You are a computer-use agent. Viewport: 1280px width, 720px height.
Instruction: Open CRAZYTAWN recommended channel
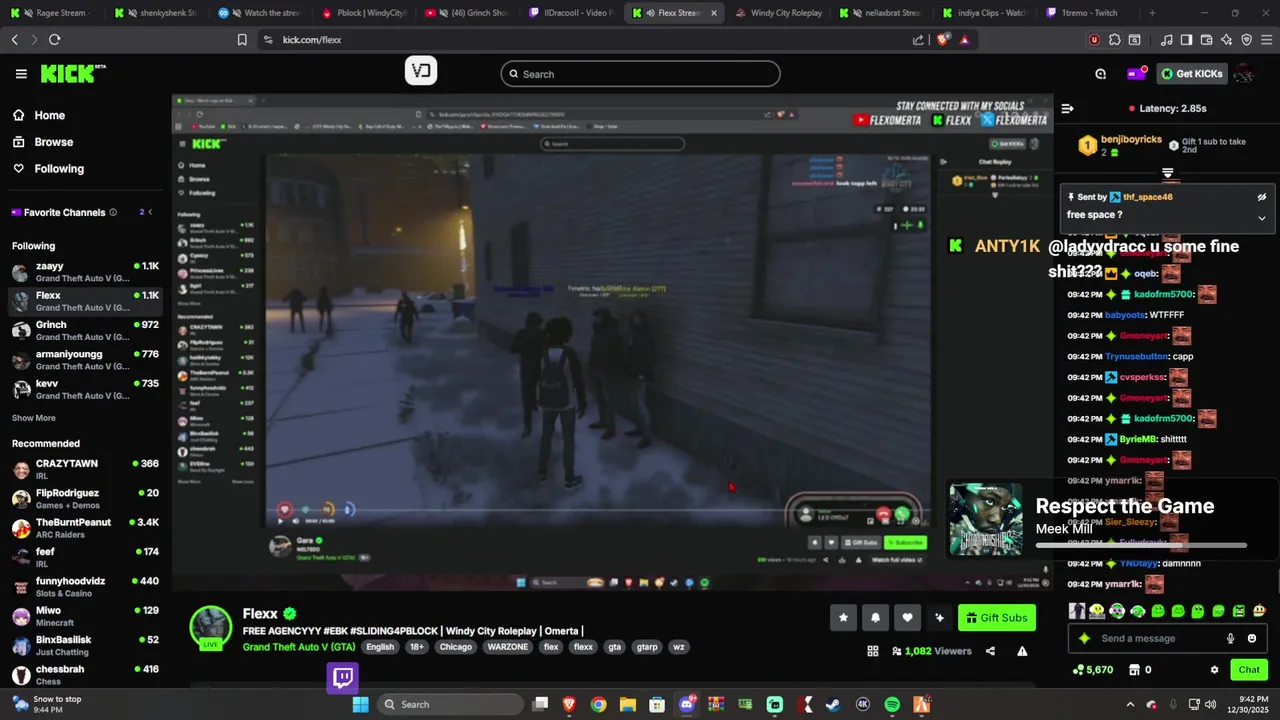85,470
